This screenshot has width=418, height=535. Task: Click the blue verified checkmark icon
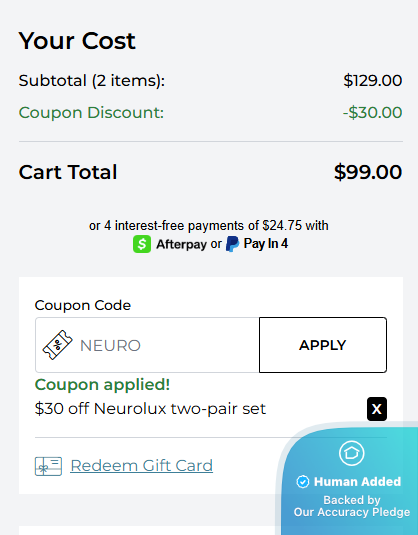pyautogui.click(x=303, y=482)
